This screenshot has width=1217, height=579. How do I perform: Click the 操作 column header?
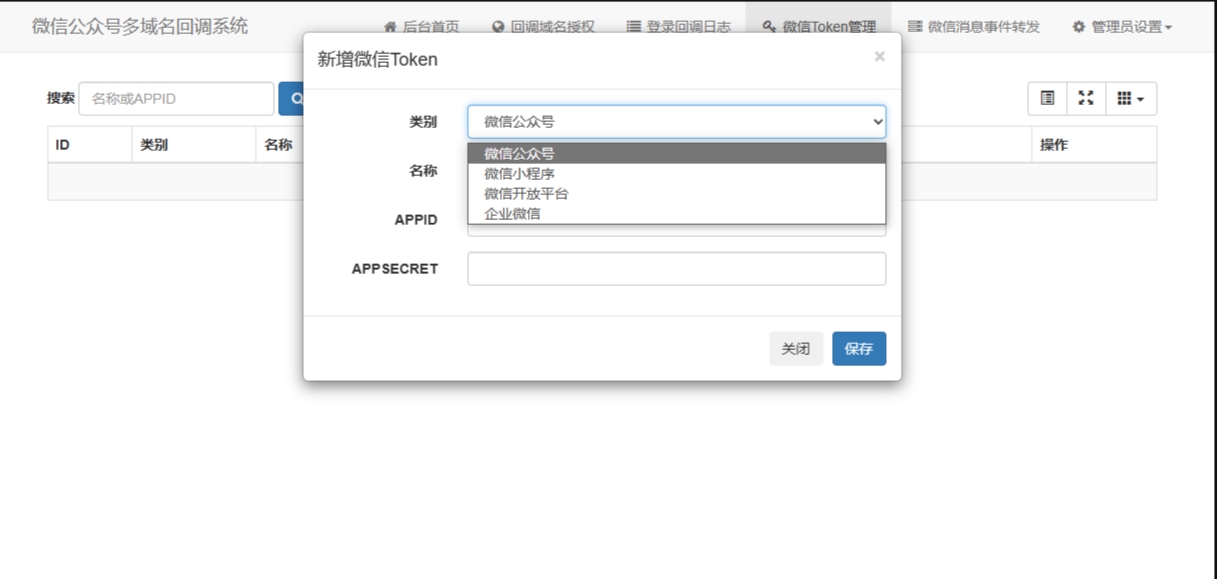click(x=1094, y=145)
